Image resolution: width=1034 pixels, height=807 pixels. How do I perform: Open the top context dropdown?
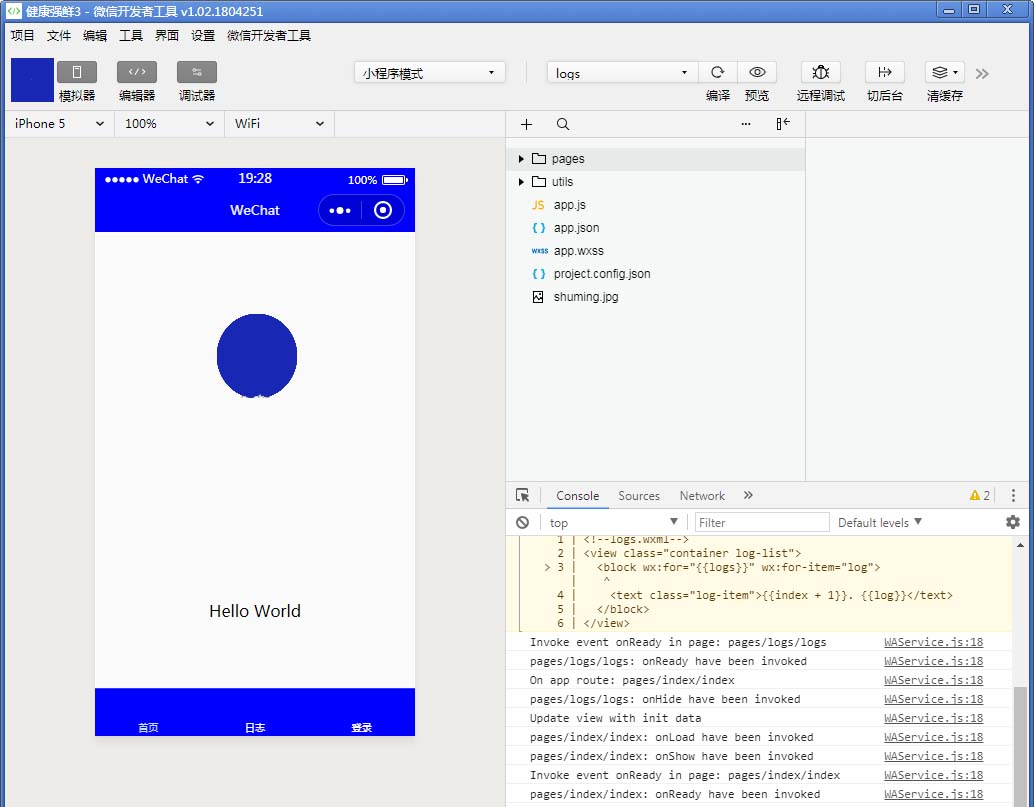pyautogui.click(x=613, y=522)
